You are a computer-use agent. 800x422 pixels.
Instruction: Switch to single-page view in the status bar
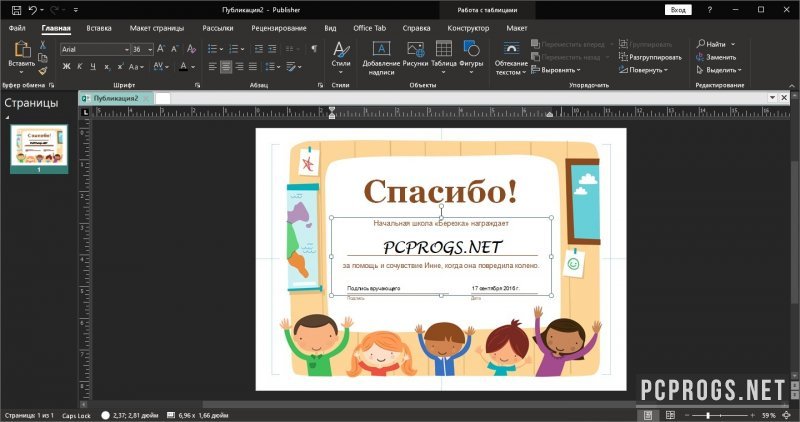648,415
